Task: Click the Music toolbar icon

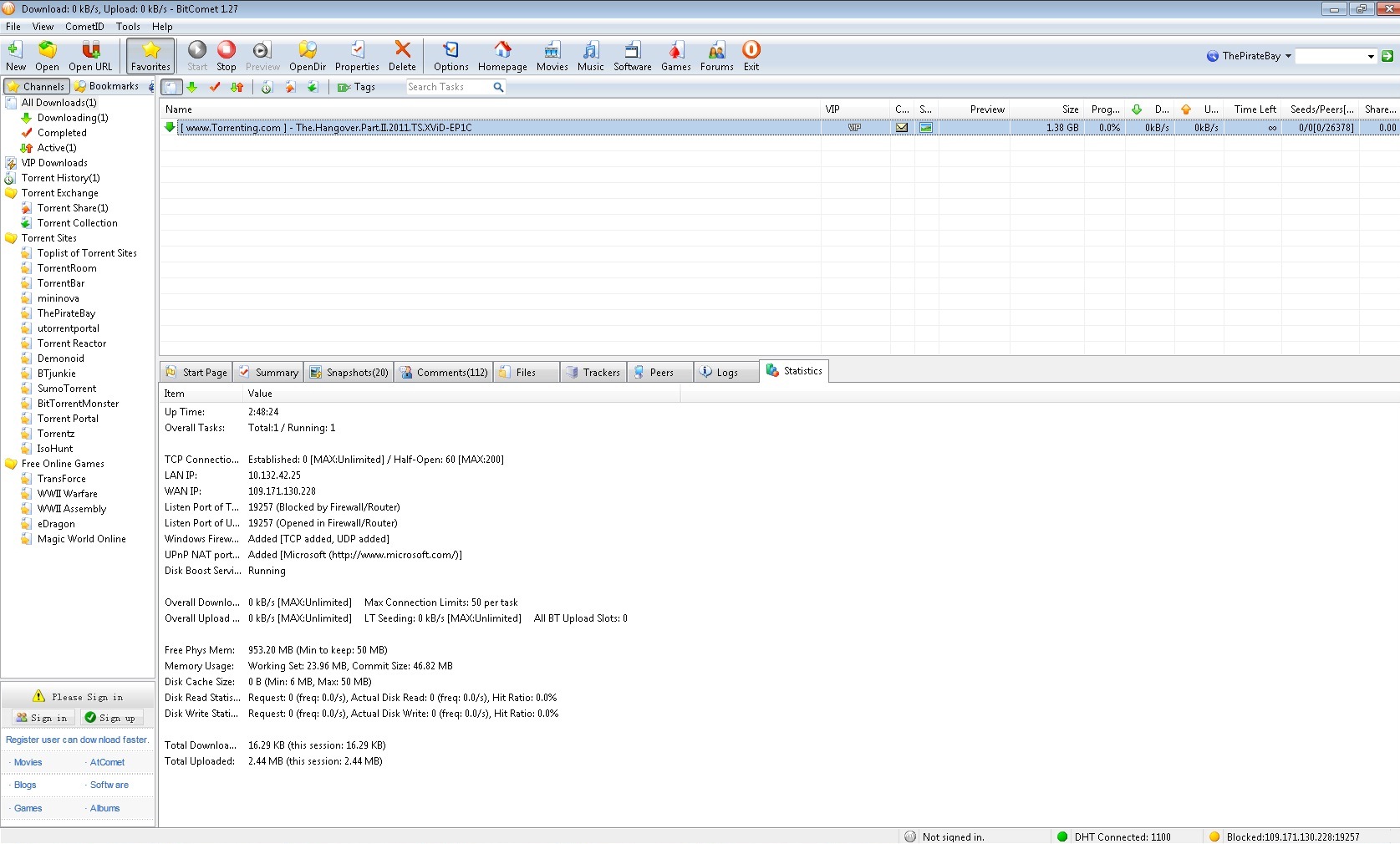Action: click(x=590, y=56)
